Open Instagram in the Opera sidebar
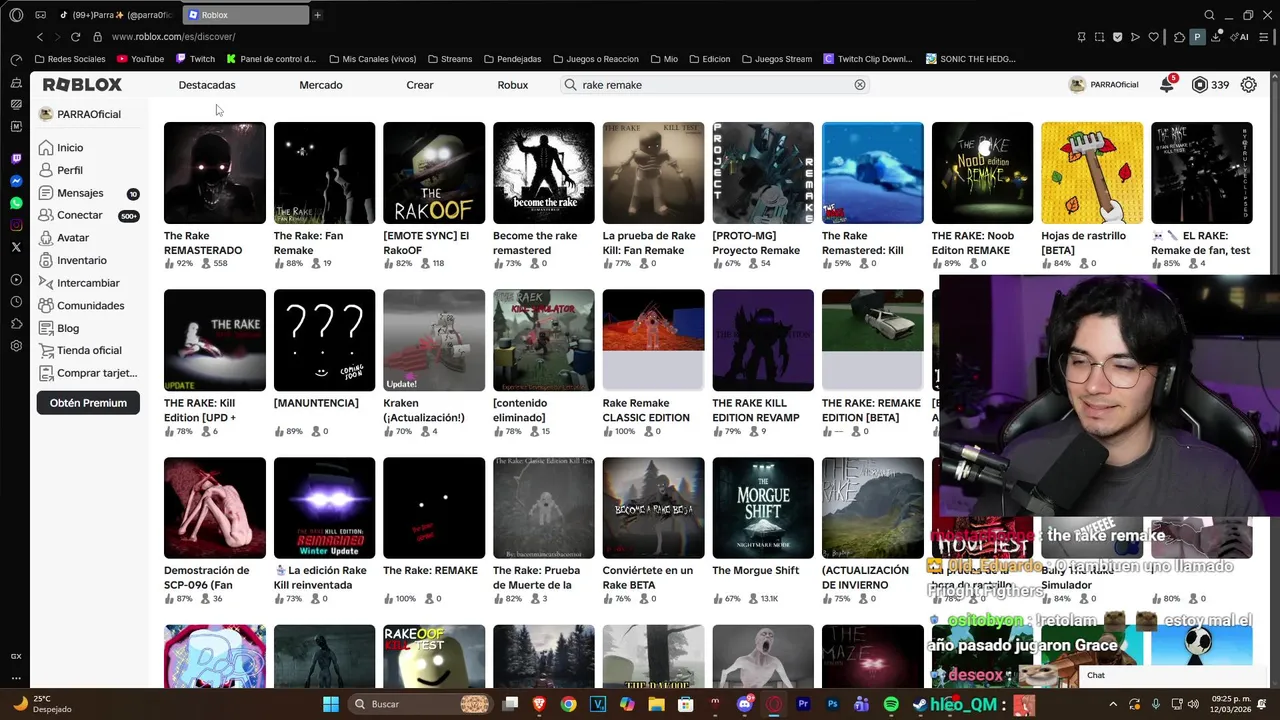The width and height of the screenshot is (1280, 720). [x=16, y=225]
